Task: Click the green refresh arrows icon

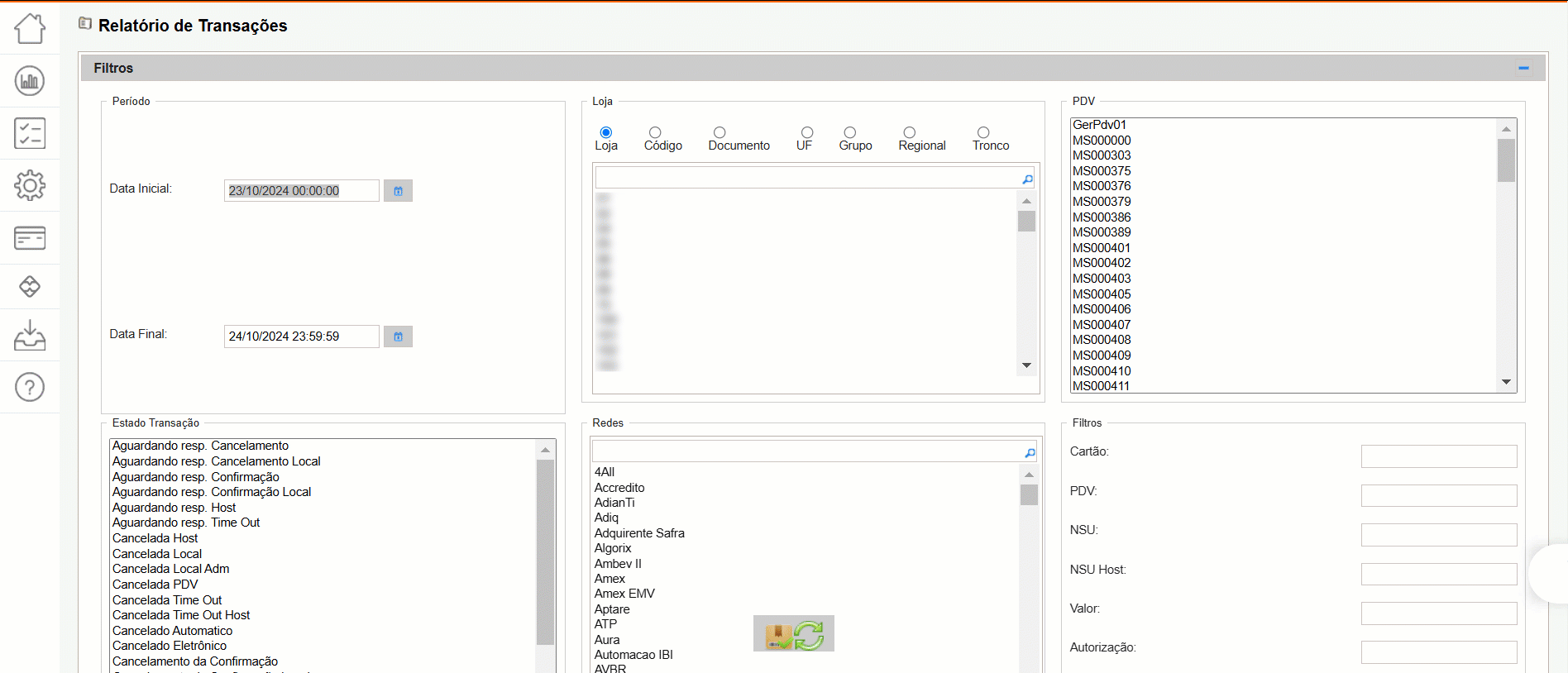Action: click(x=809, y=635)
